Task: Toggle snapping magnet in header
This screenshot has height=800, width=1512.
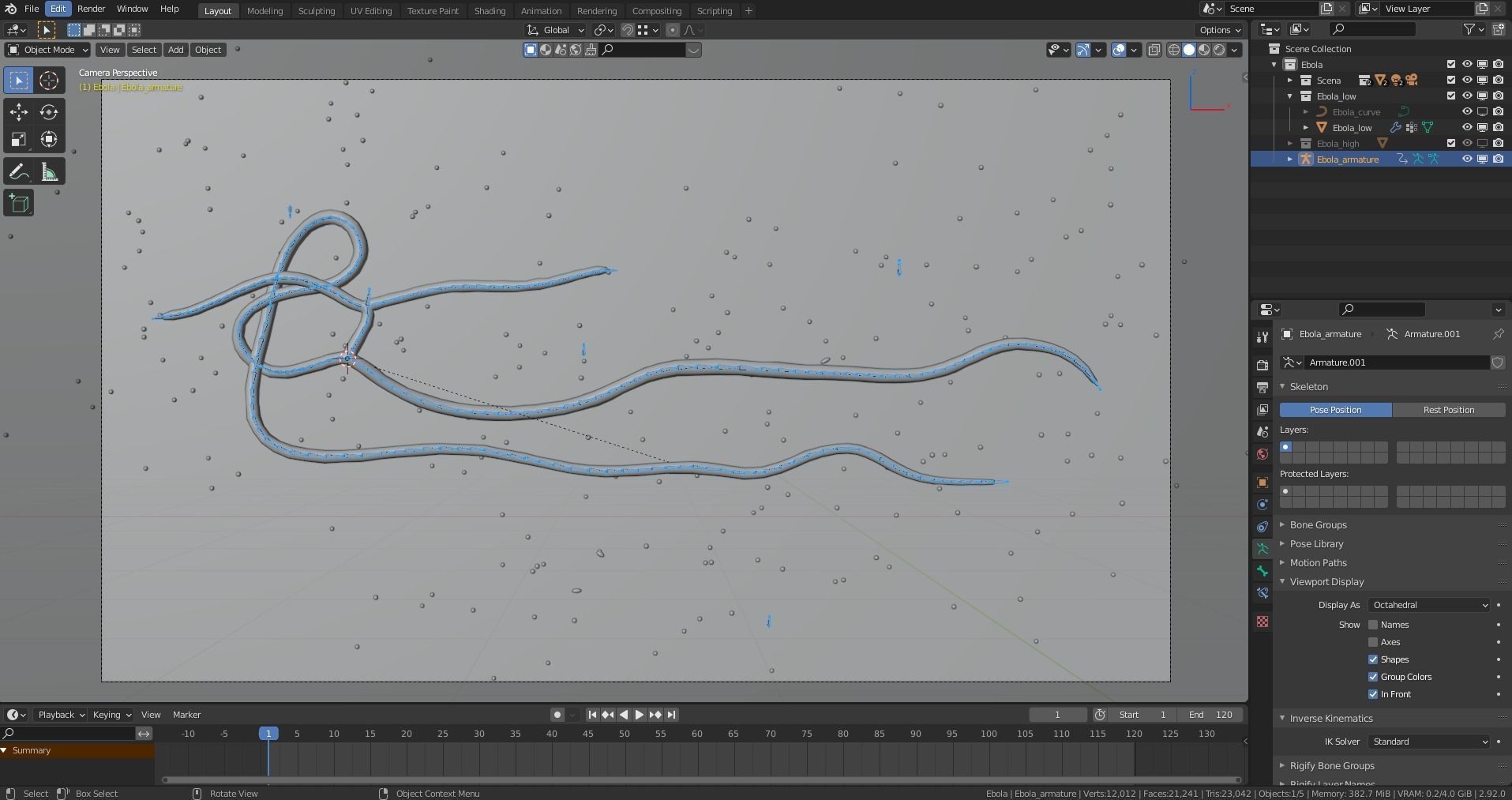Action: pos(627,30)
